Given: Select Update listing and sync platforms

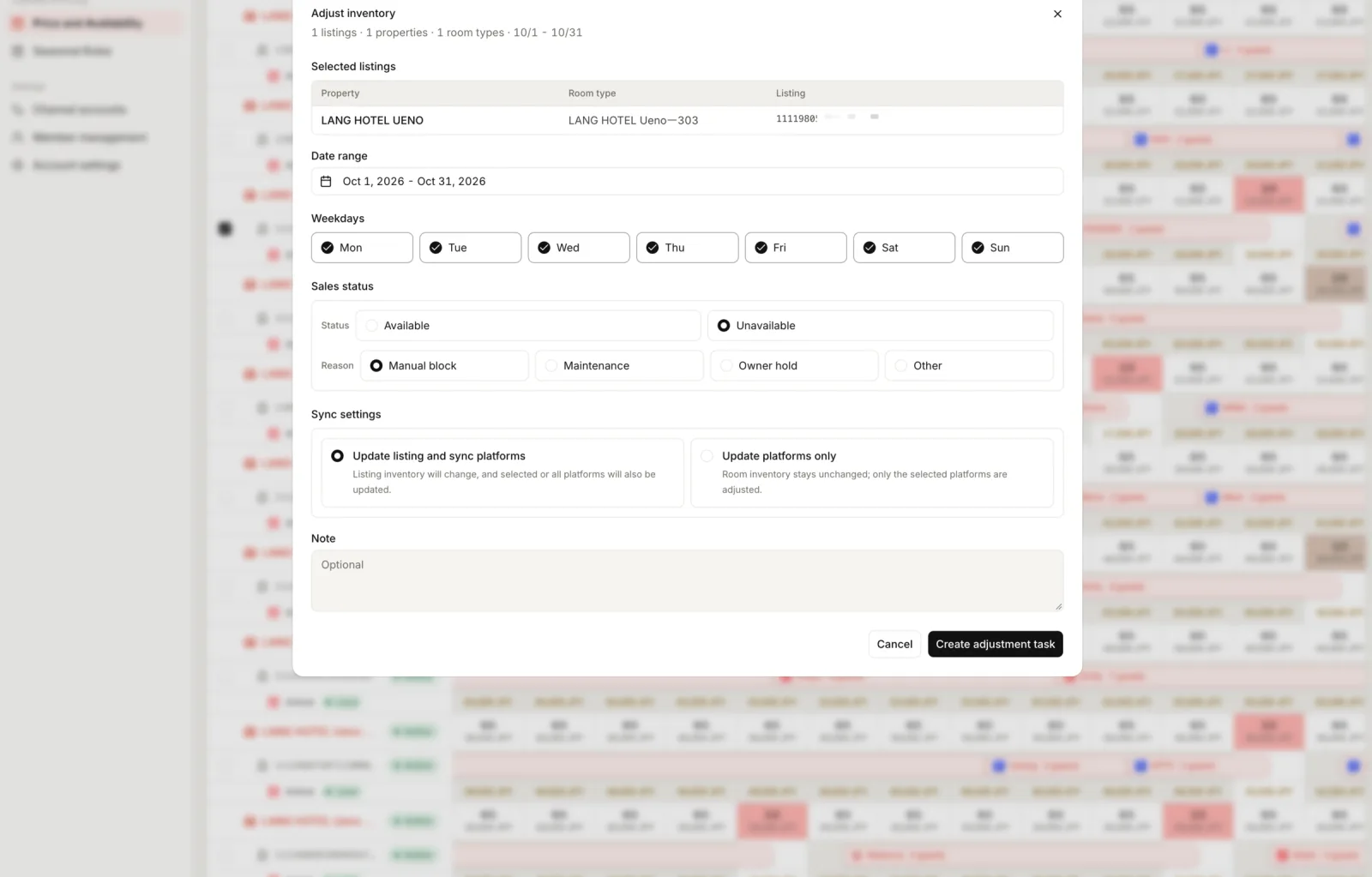Looking at the screenshot, I should click(x=502, y=473).
